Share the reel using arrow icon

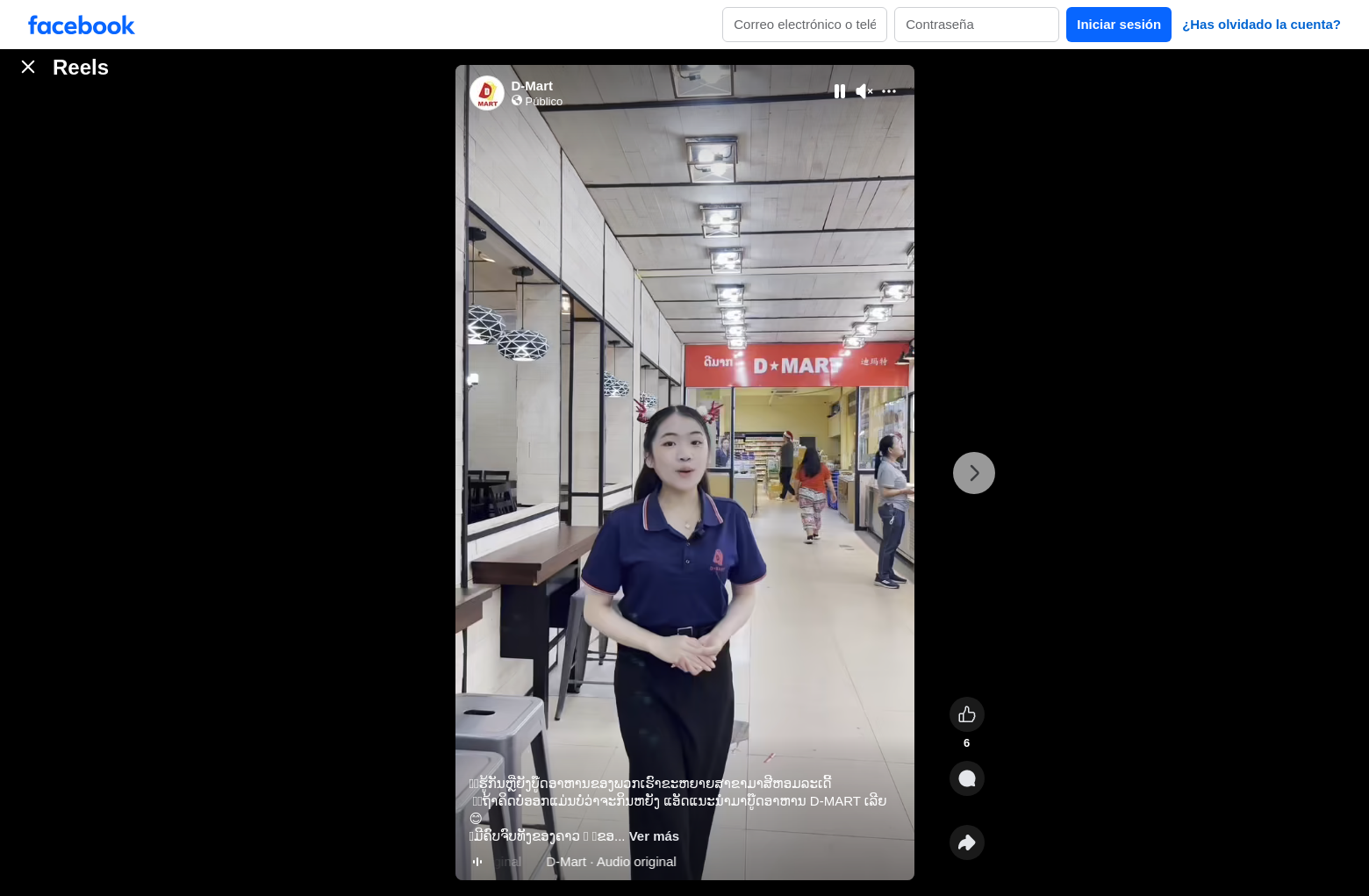click(967, 842)
